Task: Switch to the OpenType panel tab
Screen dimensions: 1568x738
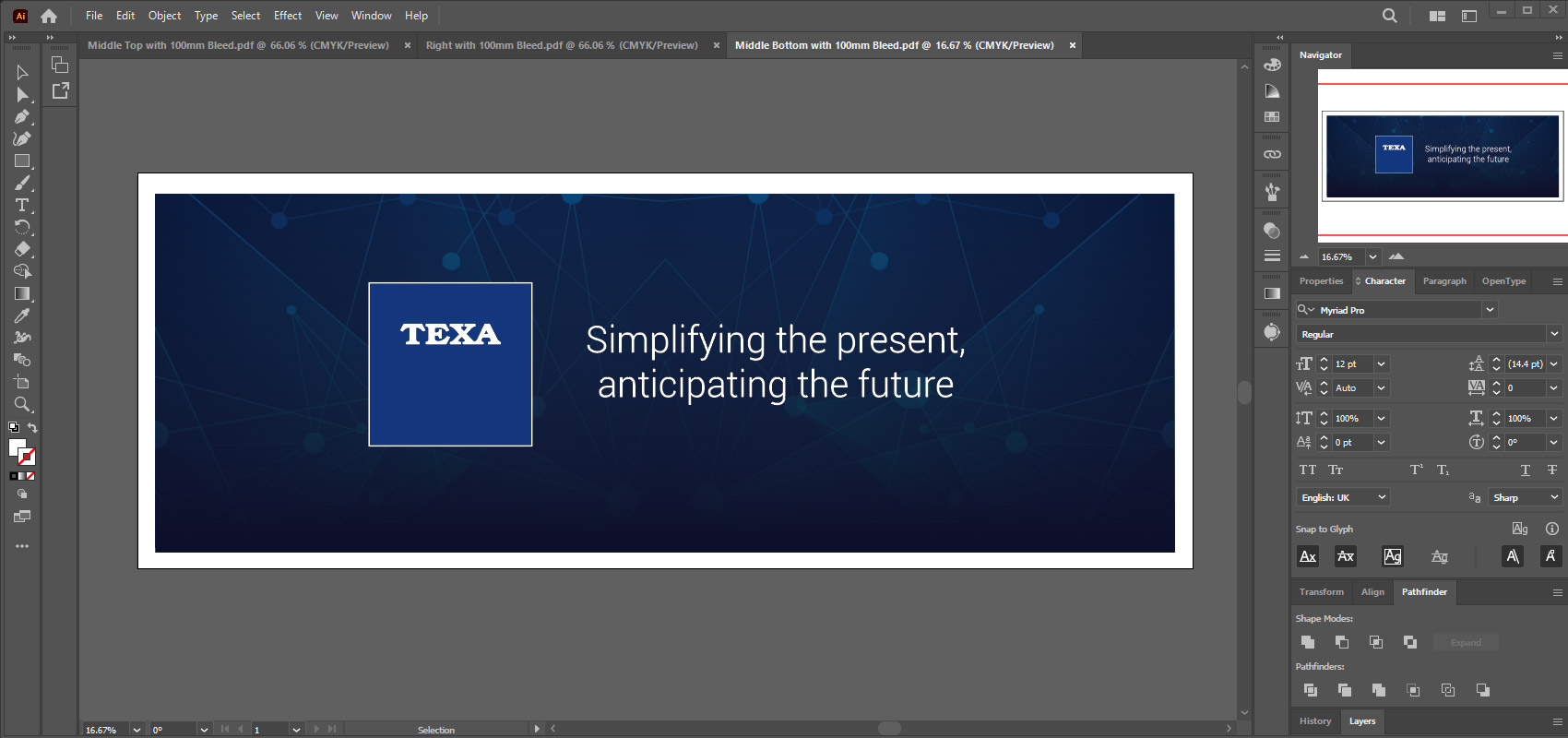Action: 1503,281
